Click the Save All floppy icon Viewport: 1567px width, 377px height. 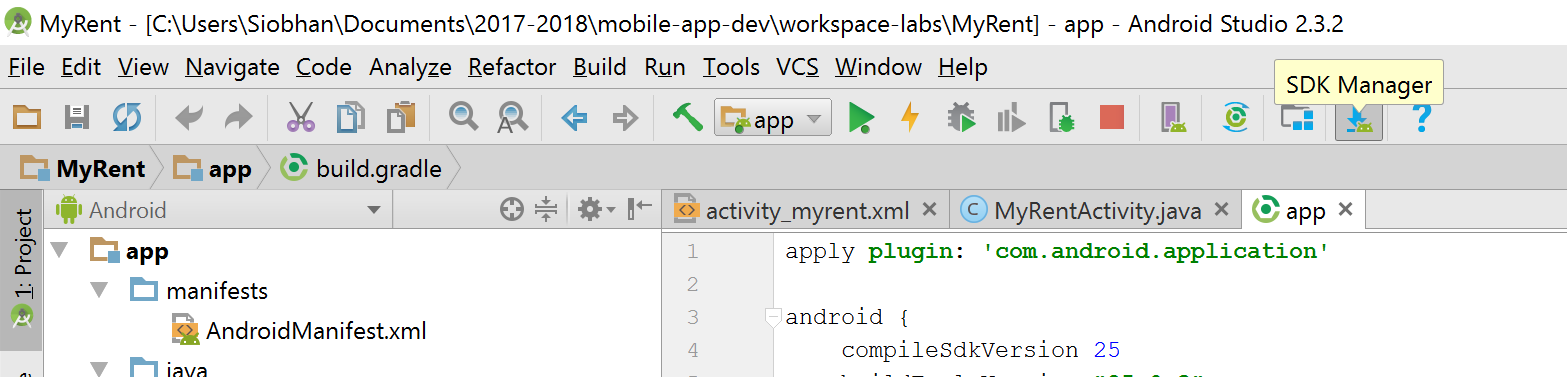pyautogui.click(x=77, y=118)
